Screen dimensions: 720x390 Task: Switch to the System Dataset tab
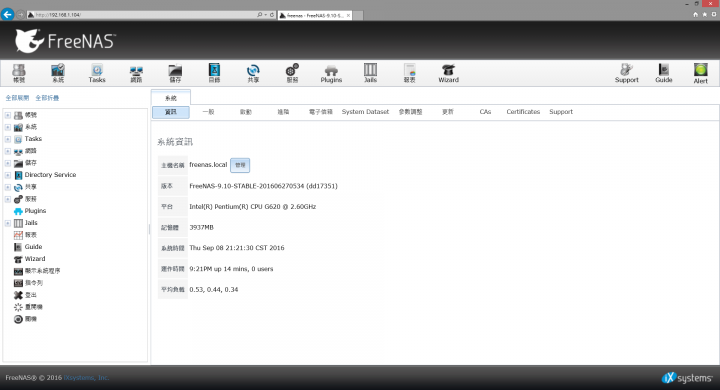(365, 112)
